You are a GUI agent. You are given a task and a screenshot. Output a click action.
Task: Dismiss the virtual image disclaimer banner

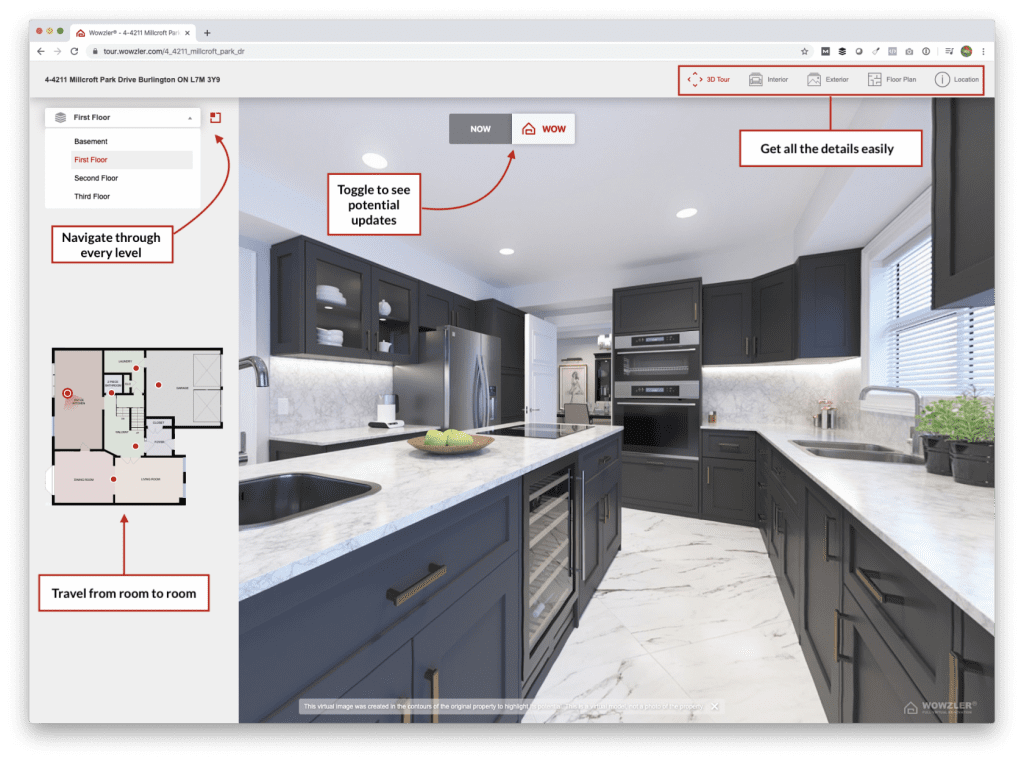coord(714,705)
